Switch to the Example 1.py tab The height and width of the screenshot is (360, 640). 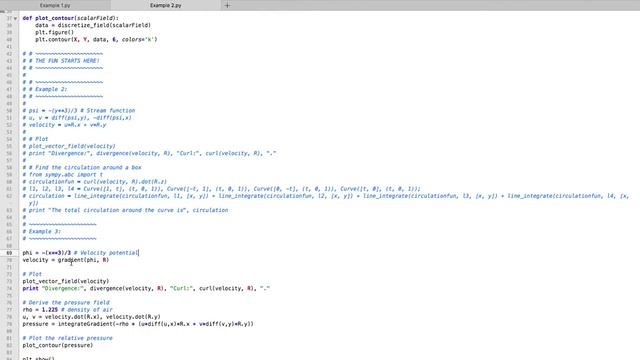click(55, 5)
